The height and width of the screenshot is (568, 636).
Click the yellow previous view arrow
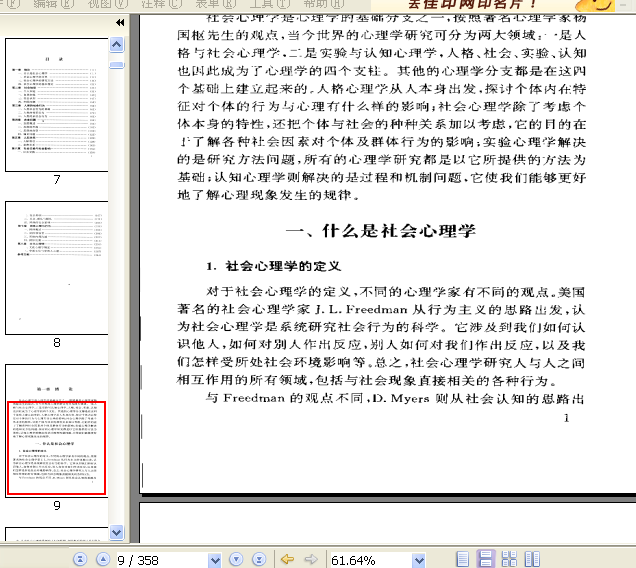click(x=288, y=559)
